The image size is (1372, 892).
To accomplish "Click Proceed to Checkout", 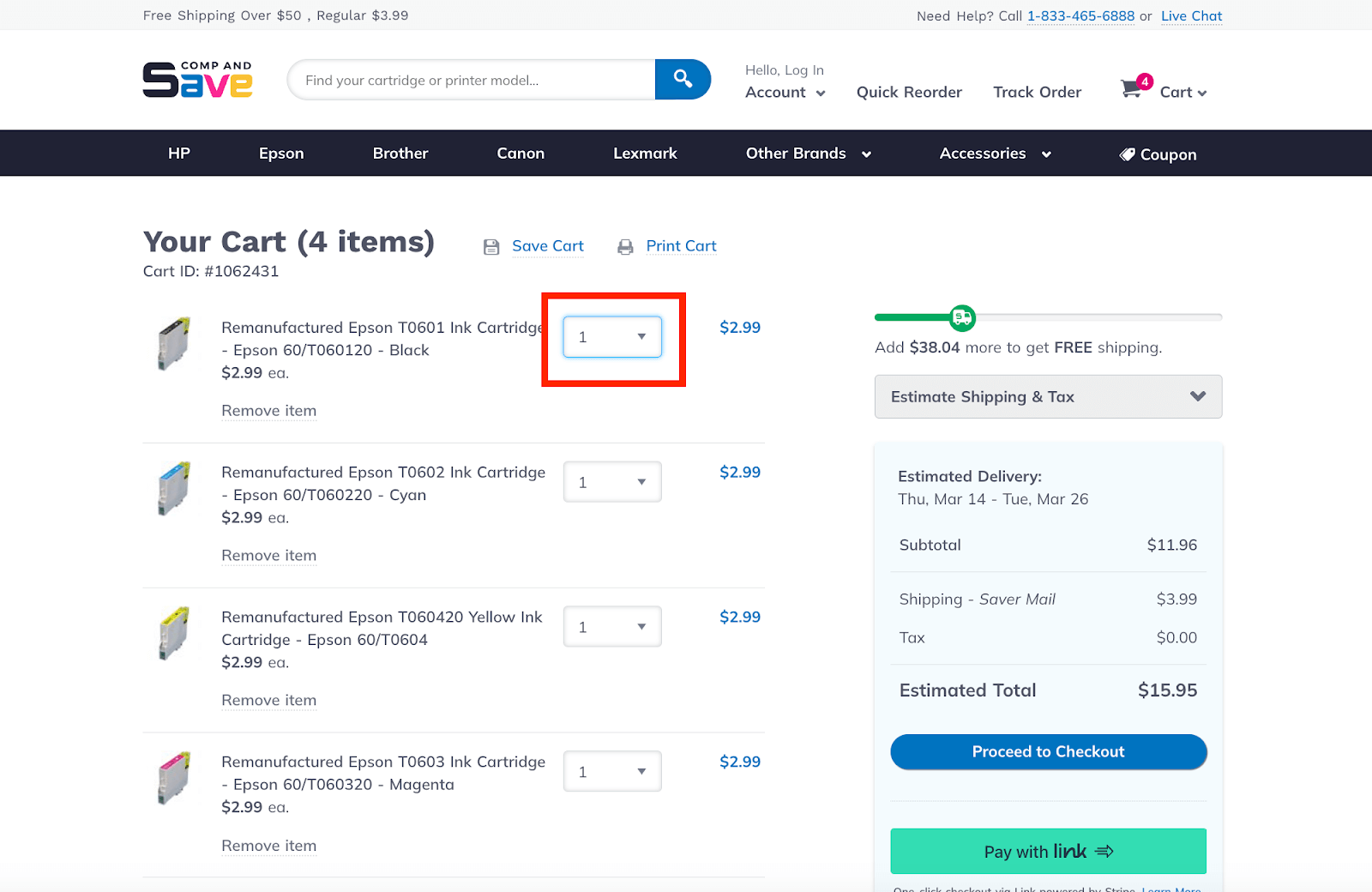I will 1047,751.
